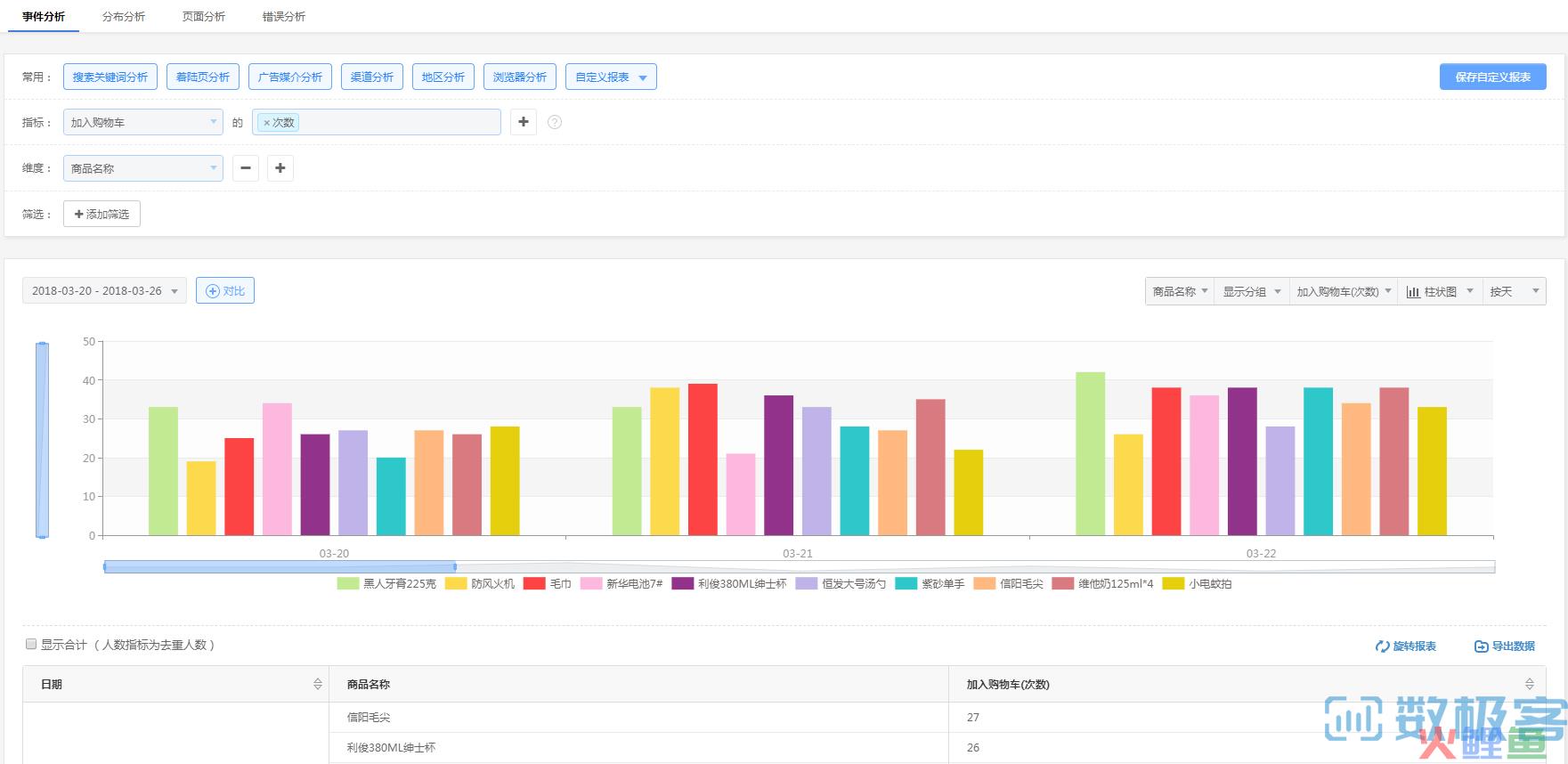Add a dimension with the plus button
Image resolution: width=1568 pixels, height=764 pixels.
pyautogui.click(x=280, y=167)
